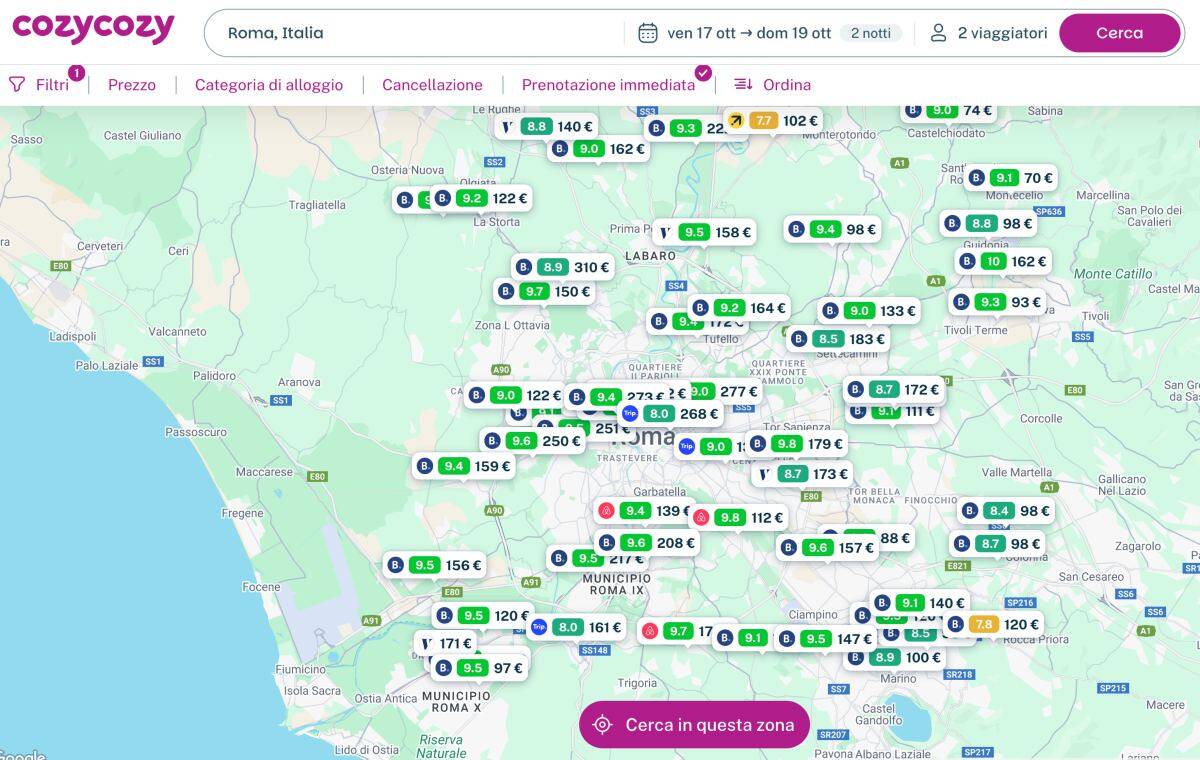Open Categoria di alloggio dropdown

(x=269, y=85)
